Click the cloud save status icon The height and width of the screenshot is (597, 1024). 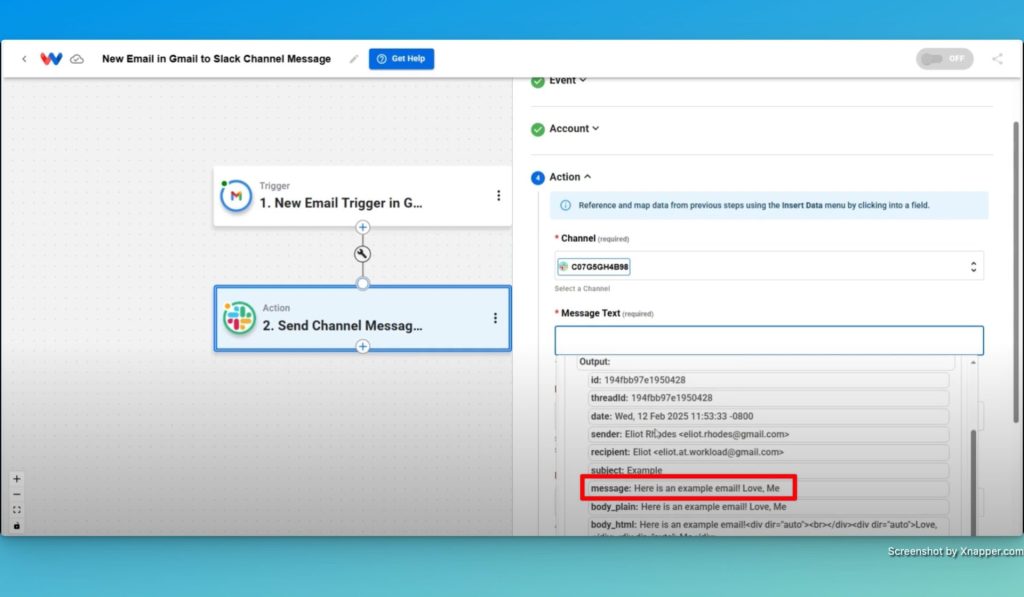[x=77, y=59]
